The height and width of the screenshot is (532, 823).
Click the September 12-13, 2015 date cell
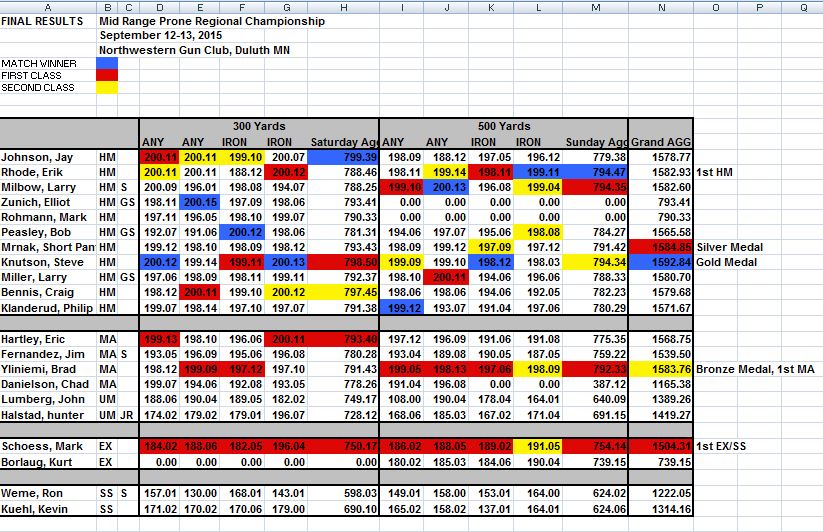(x=161, y=36)
